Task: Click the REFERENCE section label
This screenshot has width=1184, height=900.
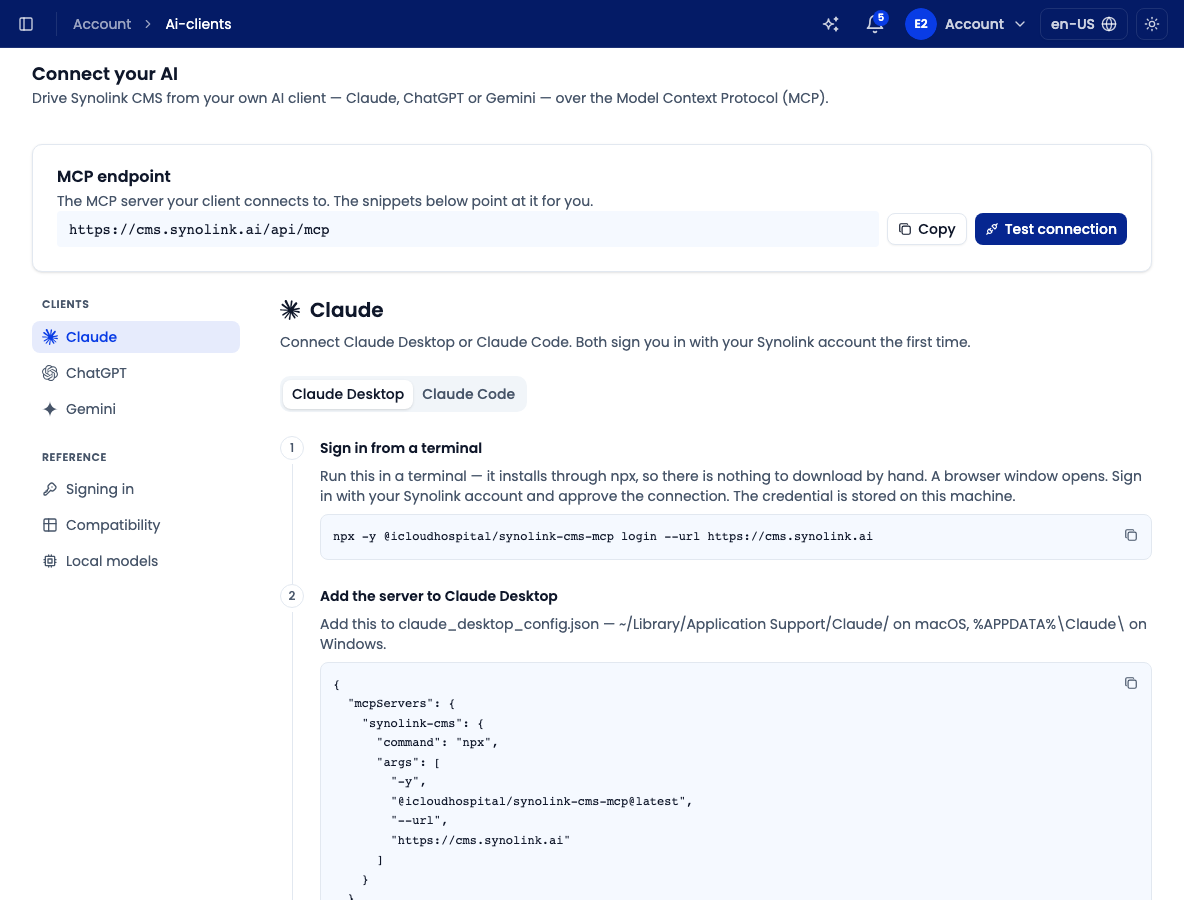Action: coord(74,458)
